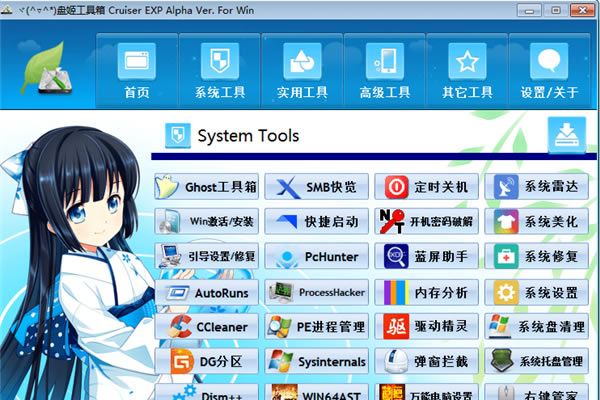Open 开机密码破解 tool
This screenshot has width=600, height=400.
(426, 221)
